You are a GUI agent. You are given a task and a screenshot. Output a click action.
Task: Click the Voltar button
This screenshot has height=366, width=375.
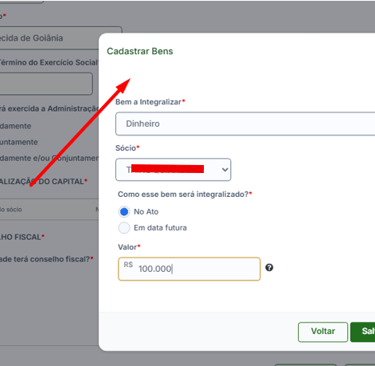(323, 332)
